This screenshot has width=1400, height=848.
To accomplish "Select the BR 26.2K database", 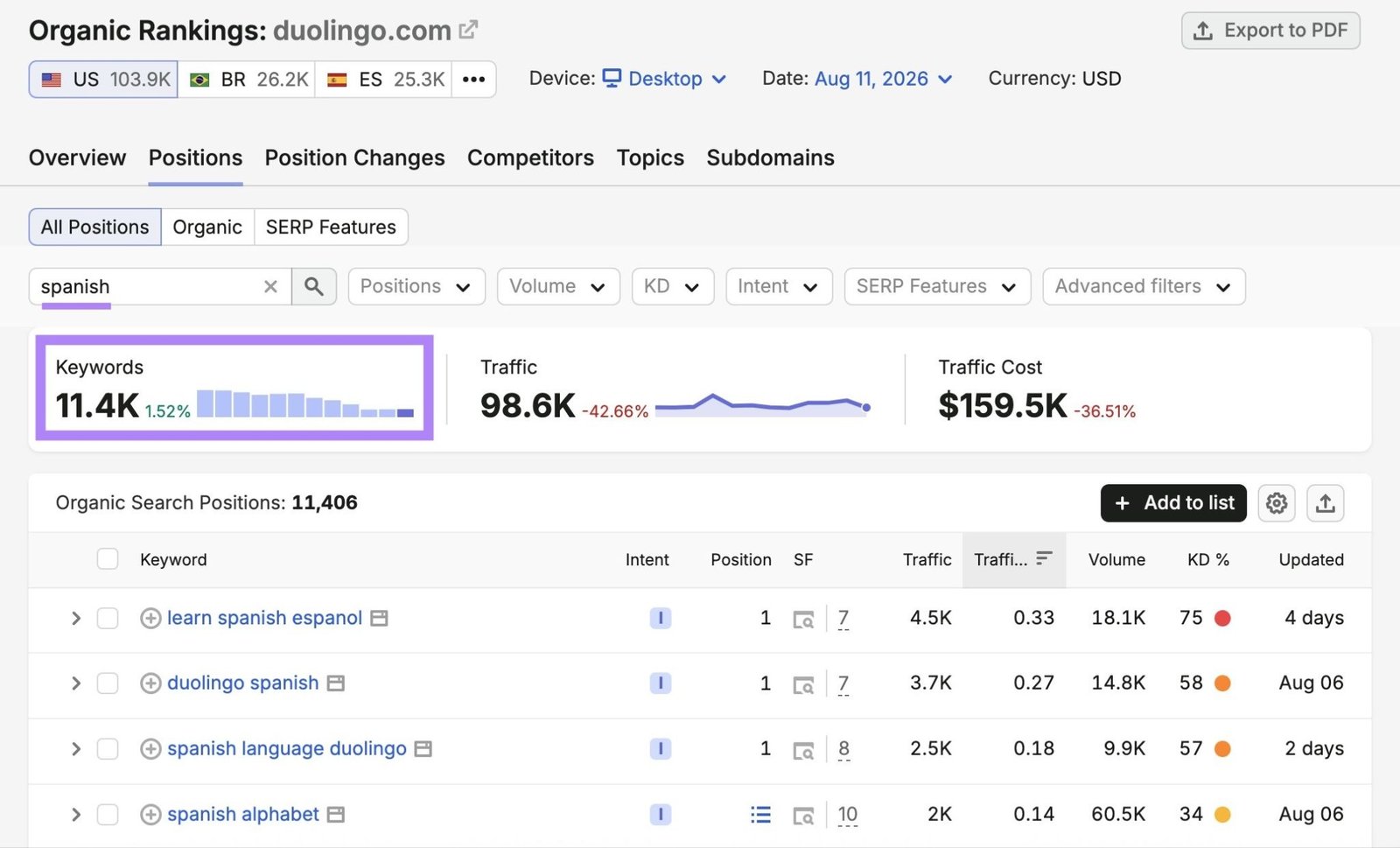I will pos(247,80).
